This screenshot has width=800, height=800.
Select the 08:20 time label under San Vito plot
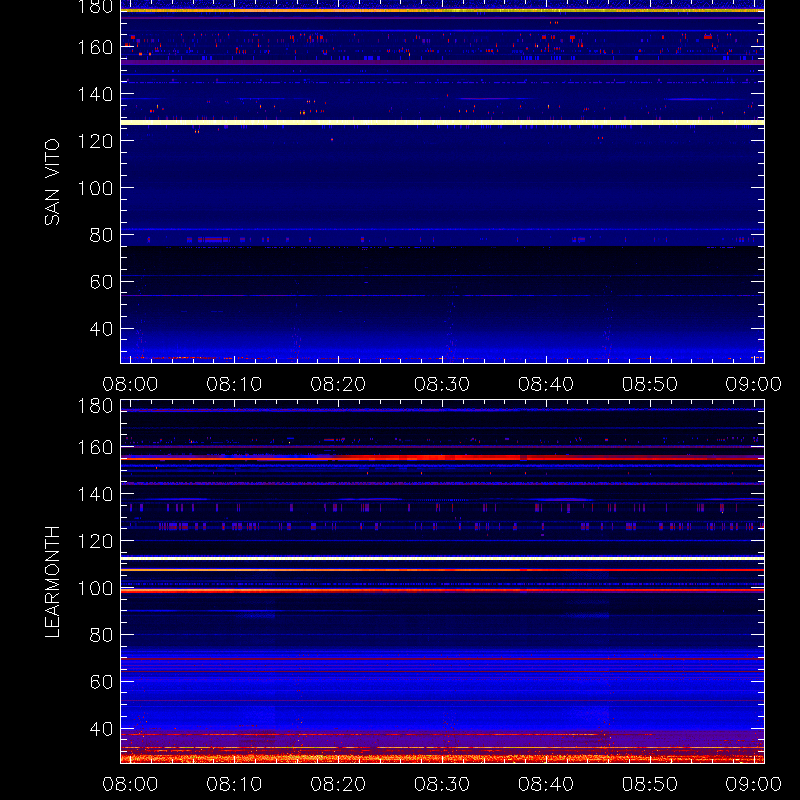(338, 384)
